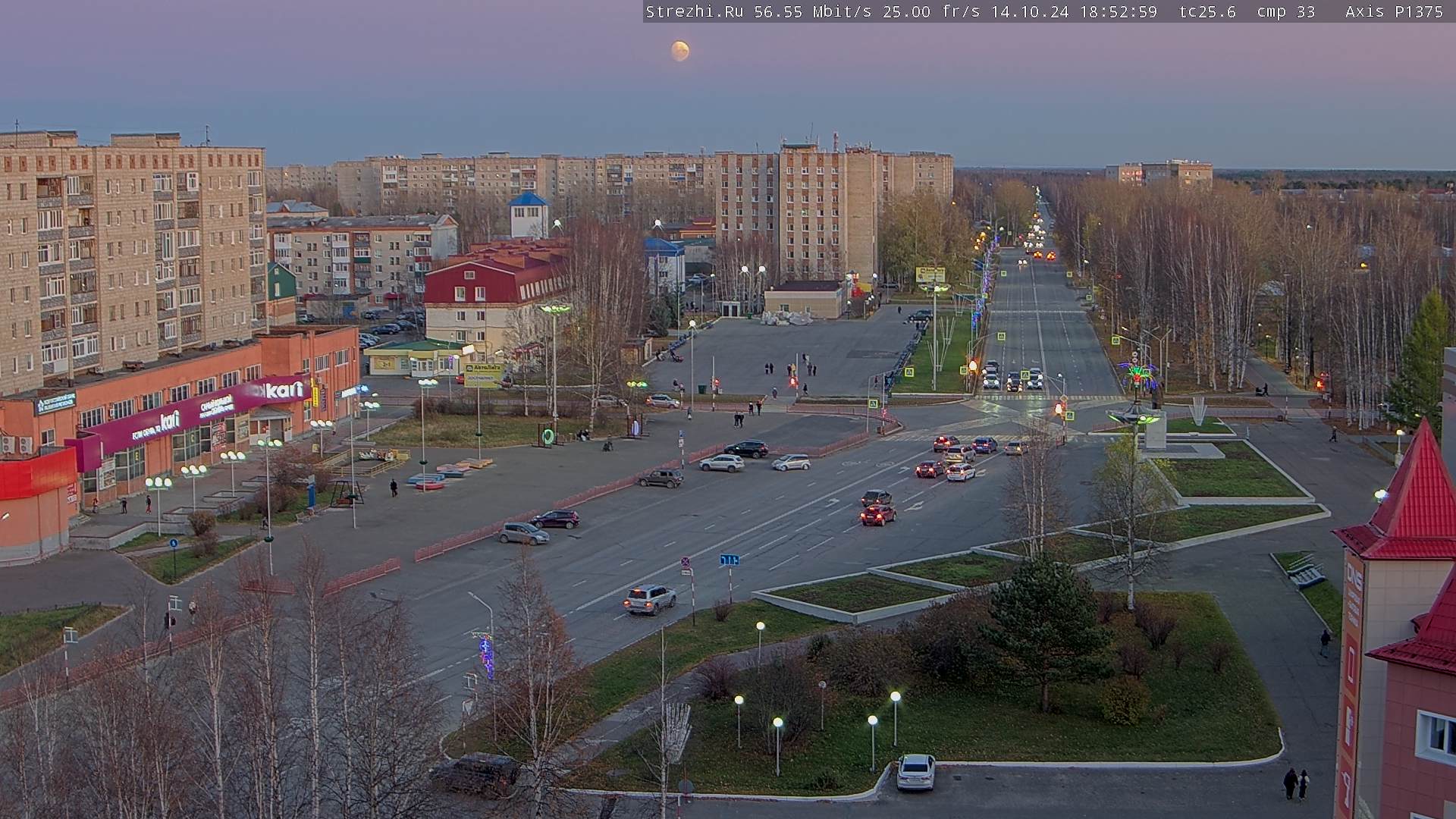
Task: Click the 25.00 fr/s frame rate value
Action: [931, 11]
